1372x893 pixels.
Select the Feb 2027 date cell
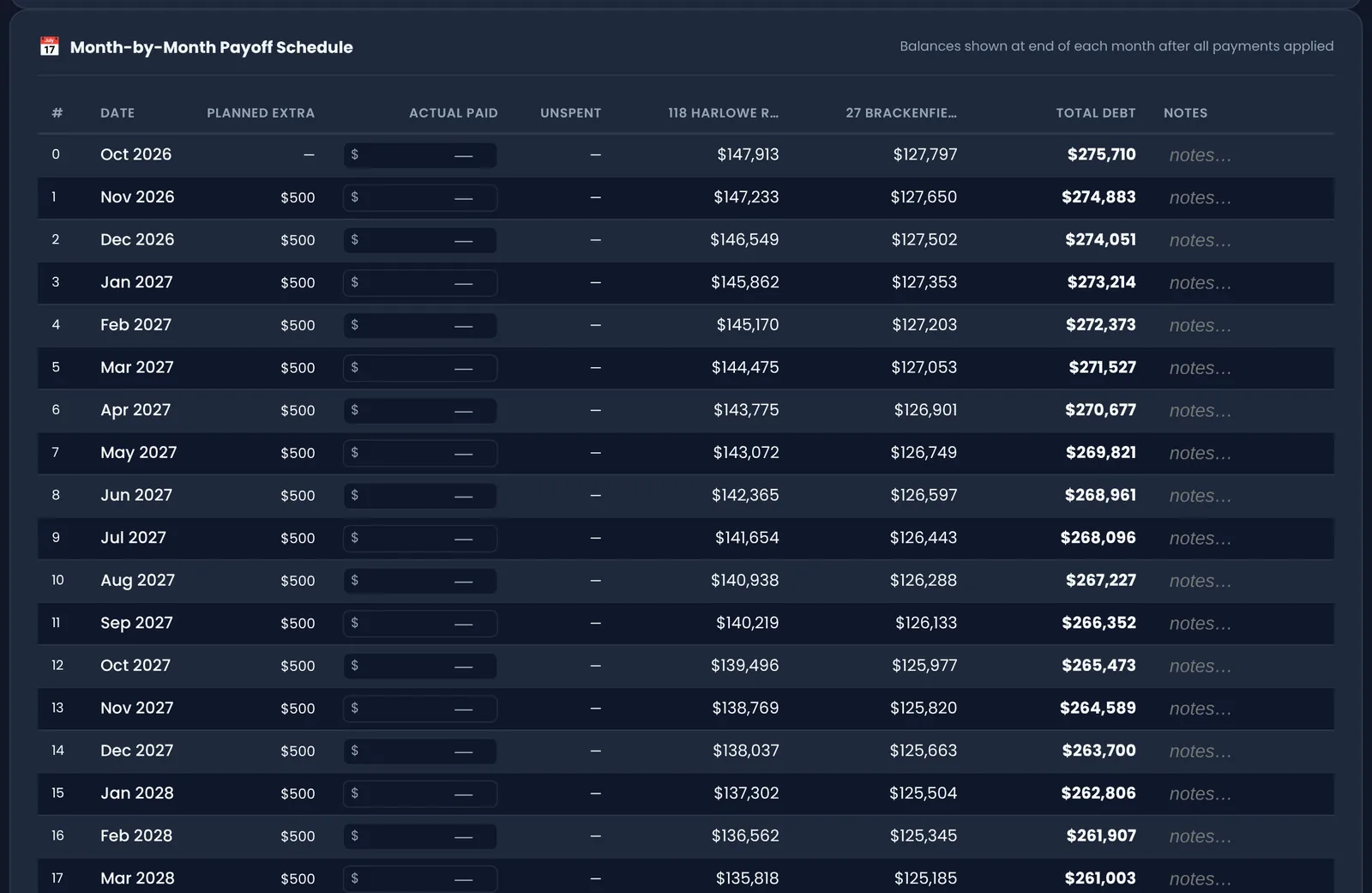[x=135, y=325]
